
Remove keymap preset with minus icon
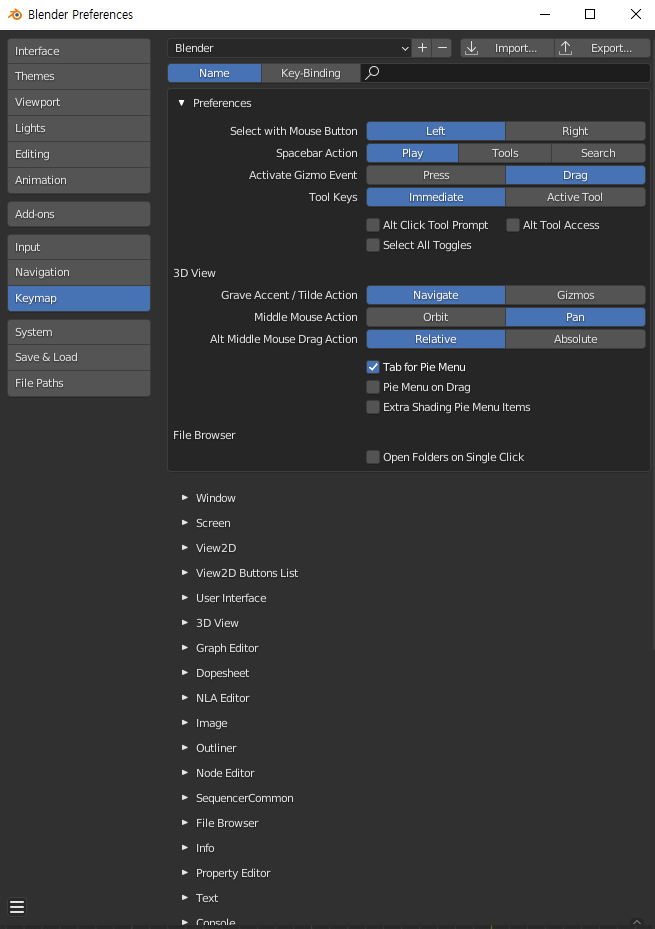point(442,48)
